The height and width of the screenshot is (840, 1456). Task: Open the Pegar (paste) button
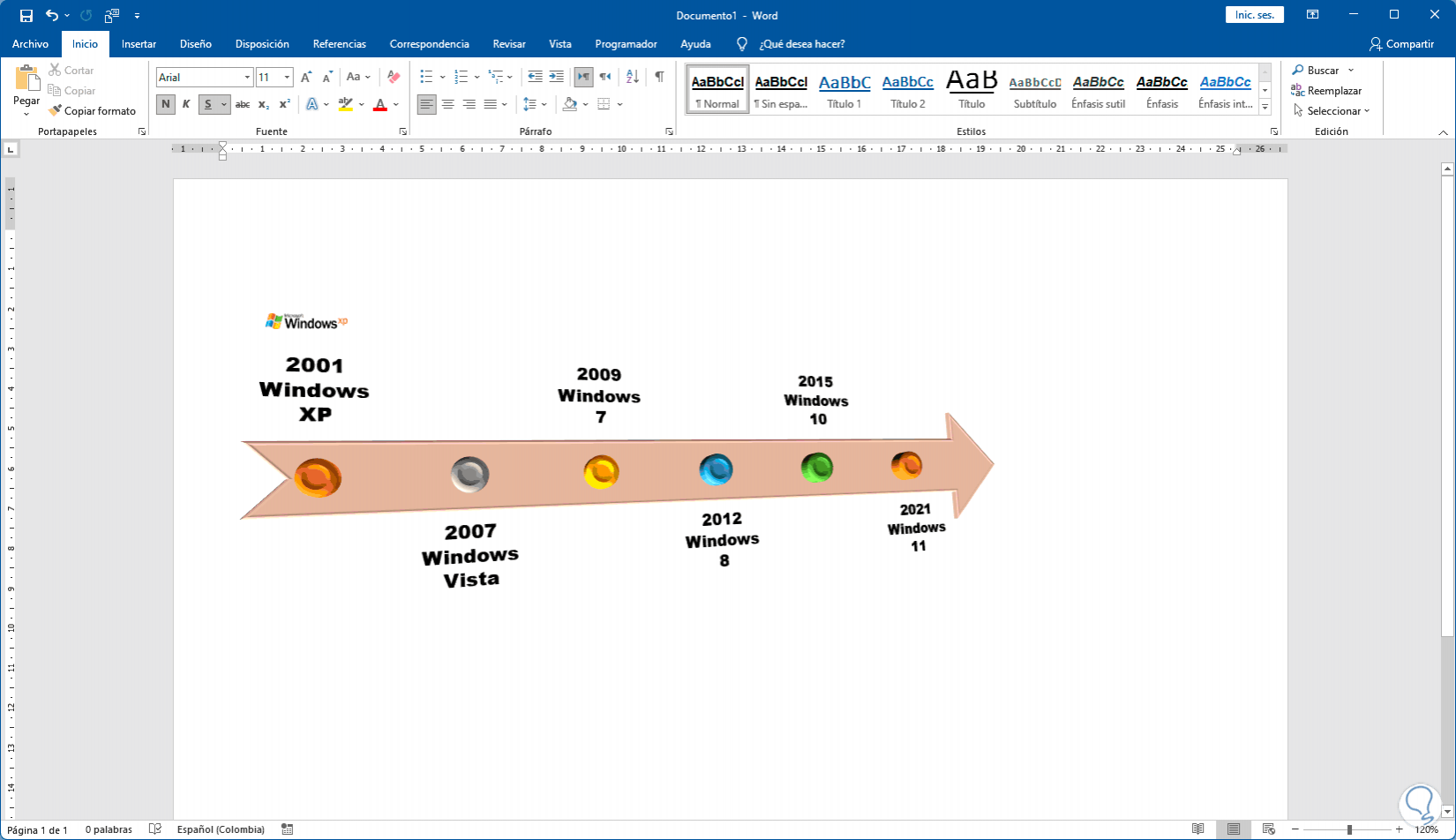[26, 91]
